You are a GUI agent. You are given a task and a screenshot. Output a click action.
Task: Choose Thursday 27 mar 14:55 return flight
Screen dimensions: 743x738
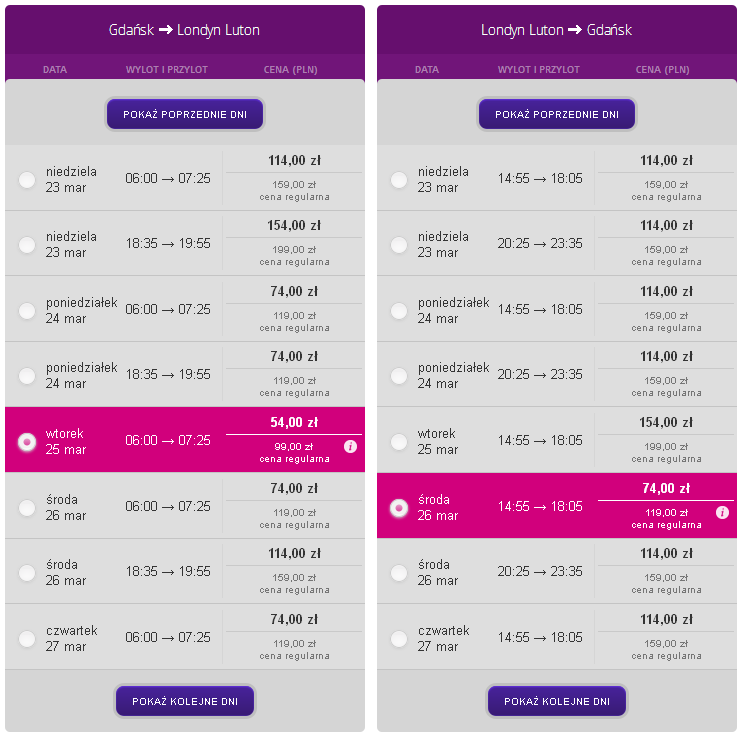pyautogui.click(x=399, y=638)
